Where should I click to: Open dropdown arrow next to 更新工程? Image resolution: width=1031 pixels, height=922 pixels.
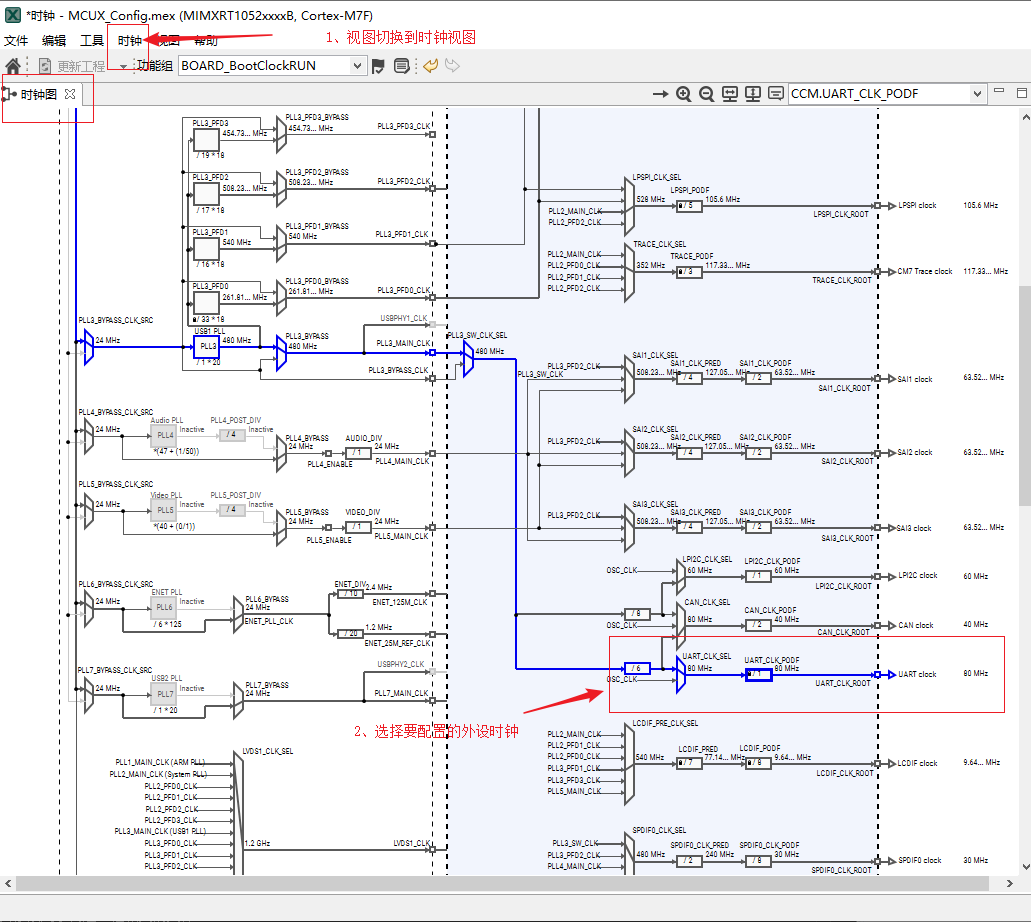[x=123, y=67]
